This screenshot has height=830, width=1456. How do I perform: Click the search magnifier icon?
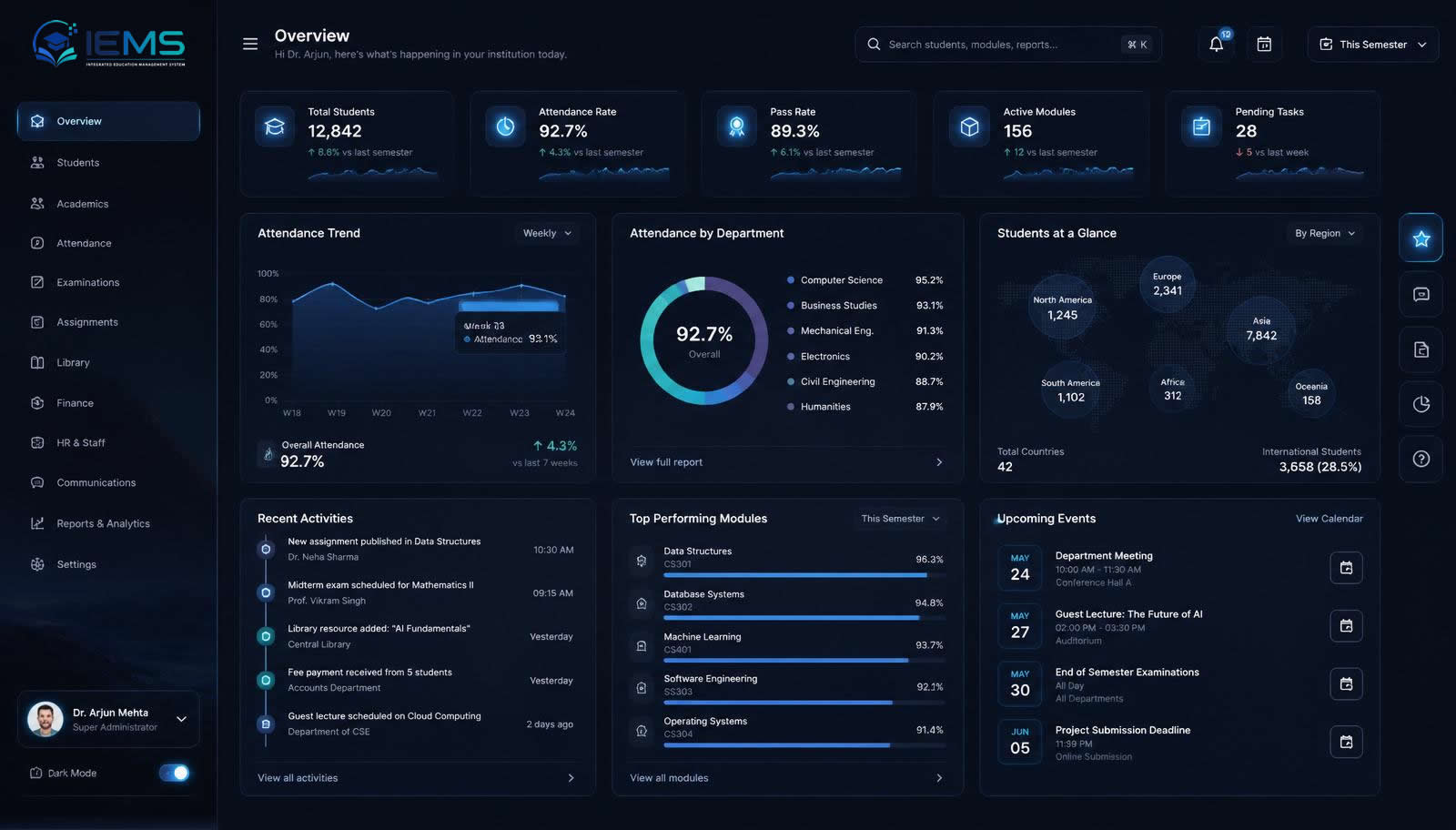874,45
